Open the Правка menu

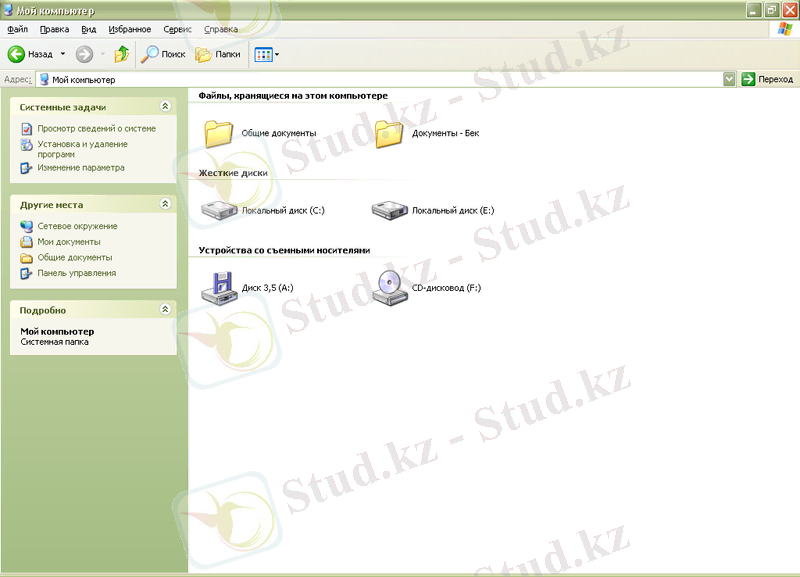click(x=54, y=30)
